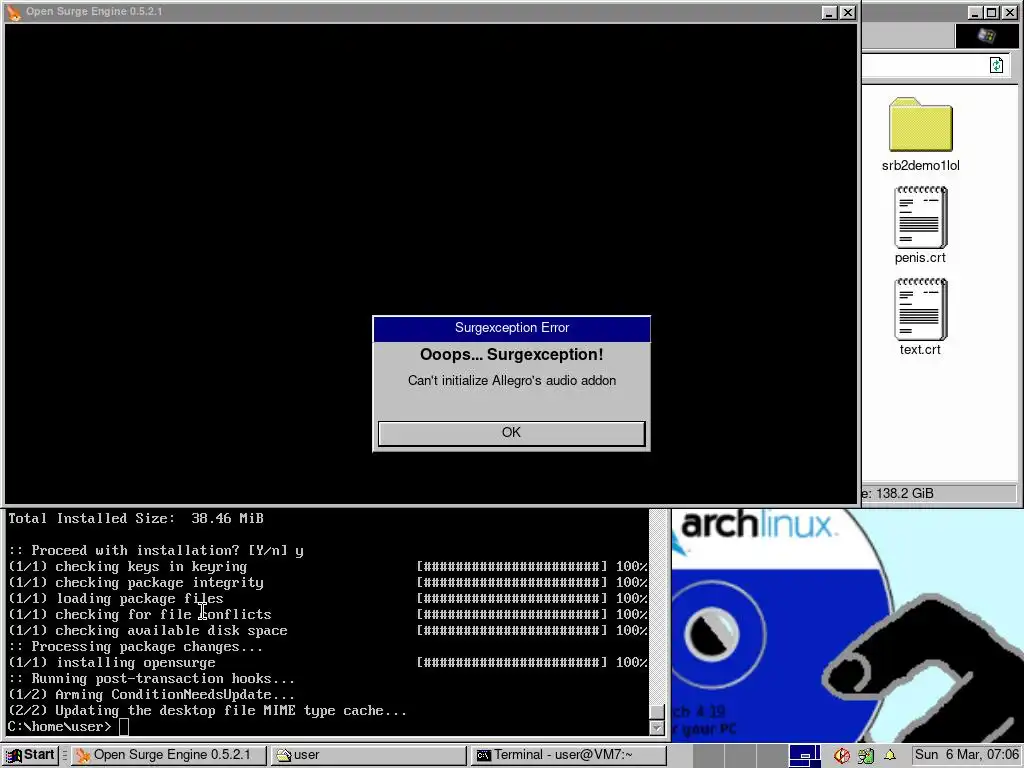Click the taskbar grip handle beside Start

[x=65, y=756]
